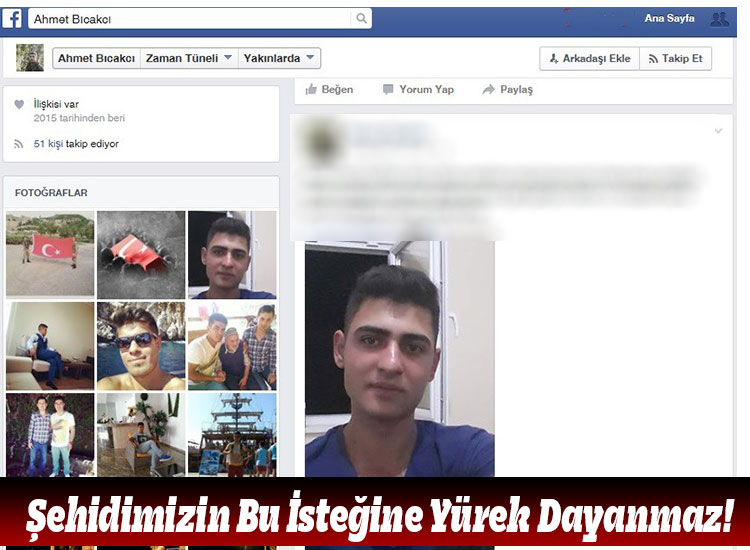
Task: Expand the Zaman Tüneli dropdown
Action: tap(189, 58)
